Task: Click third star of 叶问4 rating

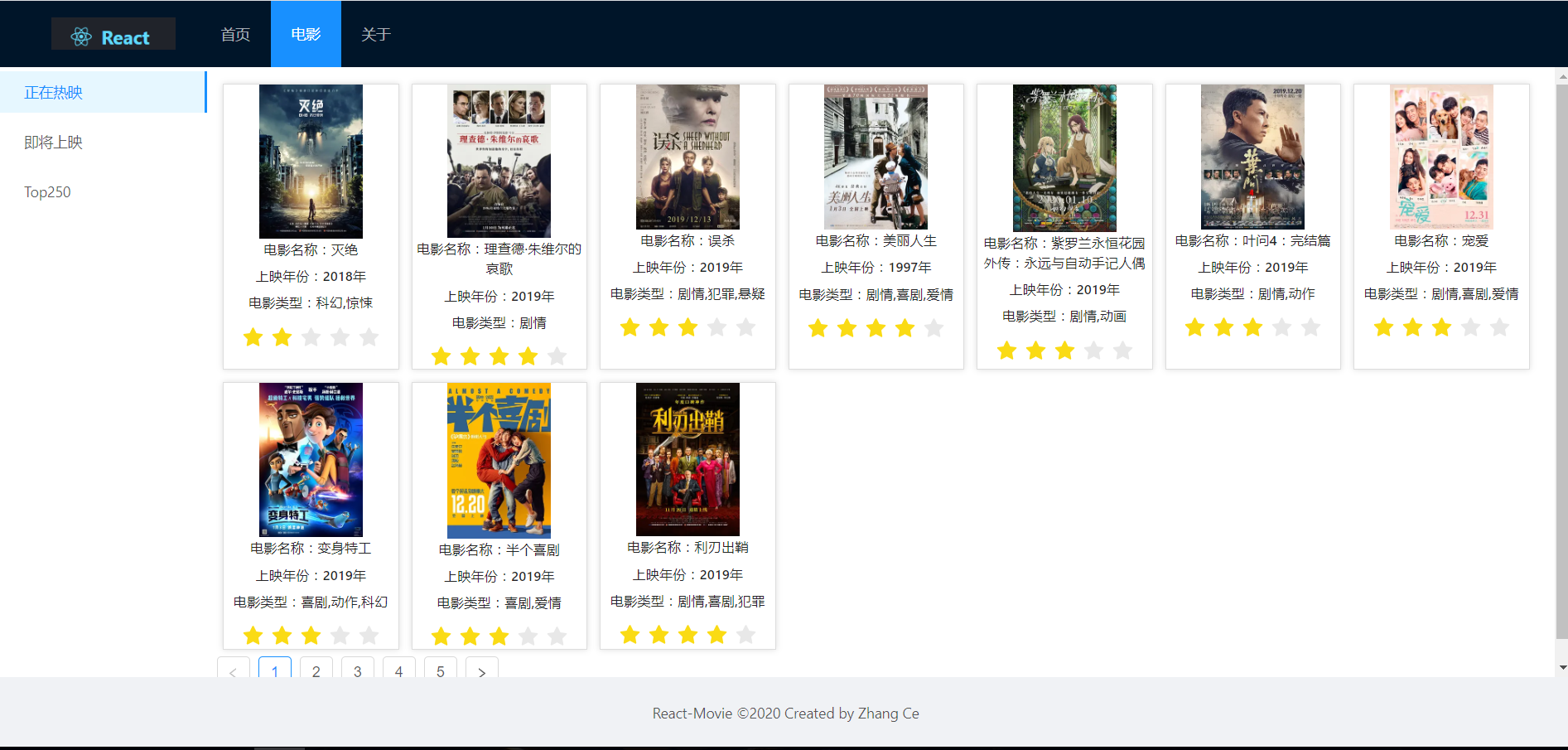Action: point(1253,327)
